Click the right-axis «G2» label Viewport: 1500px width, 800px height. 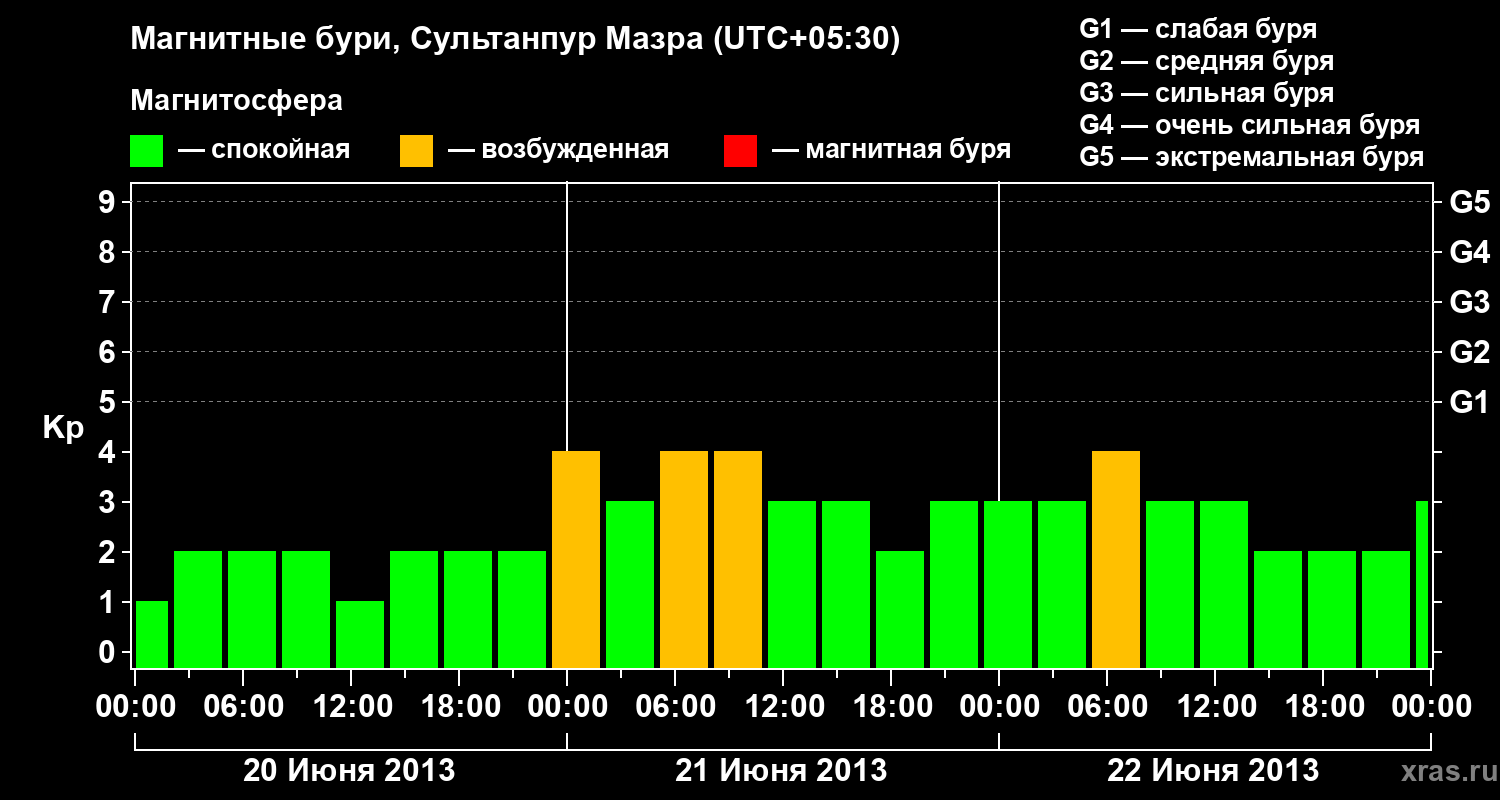pos(1469,353)
